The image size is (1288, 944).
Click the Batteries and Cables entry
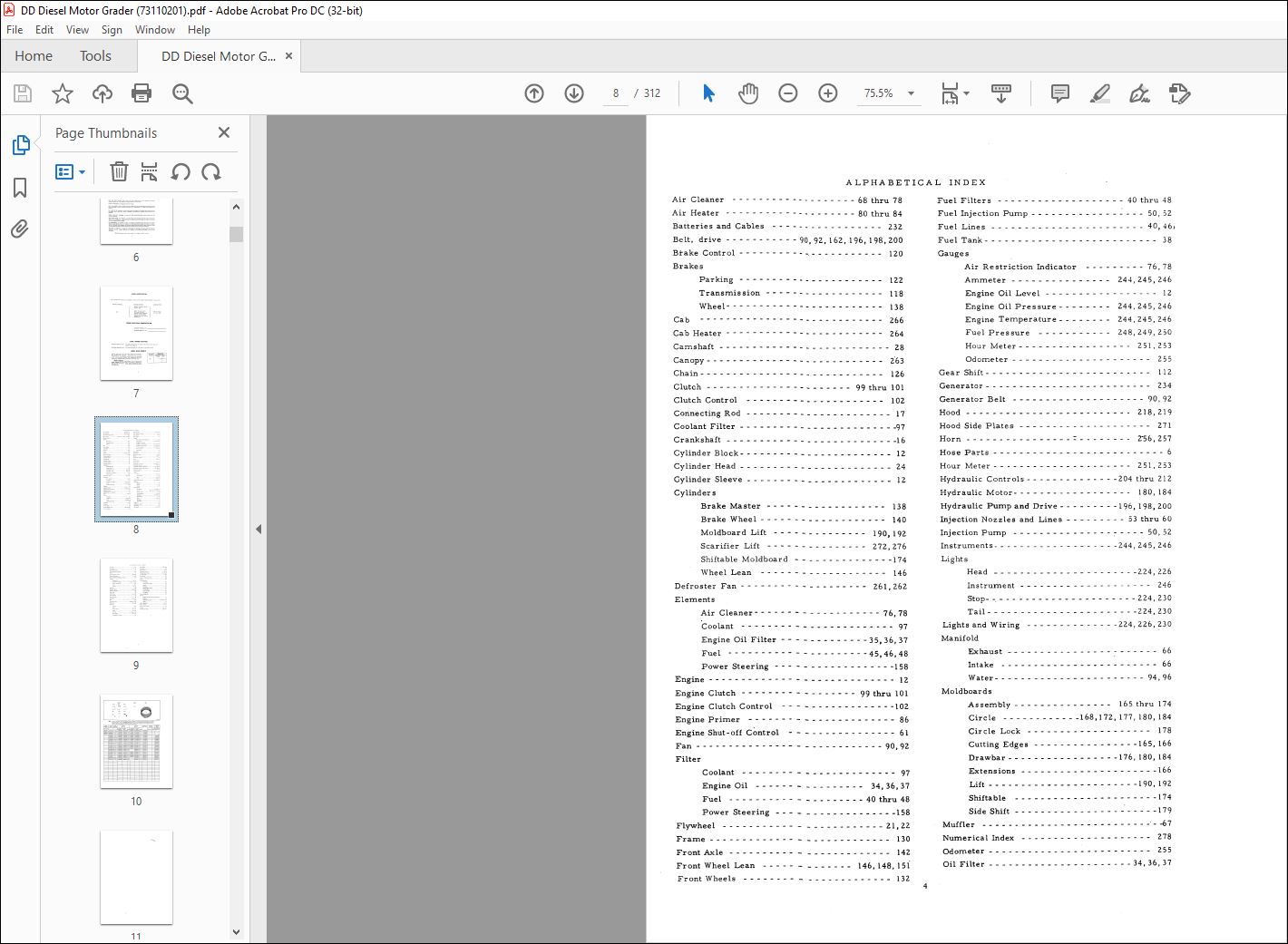click(787, 227)
